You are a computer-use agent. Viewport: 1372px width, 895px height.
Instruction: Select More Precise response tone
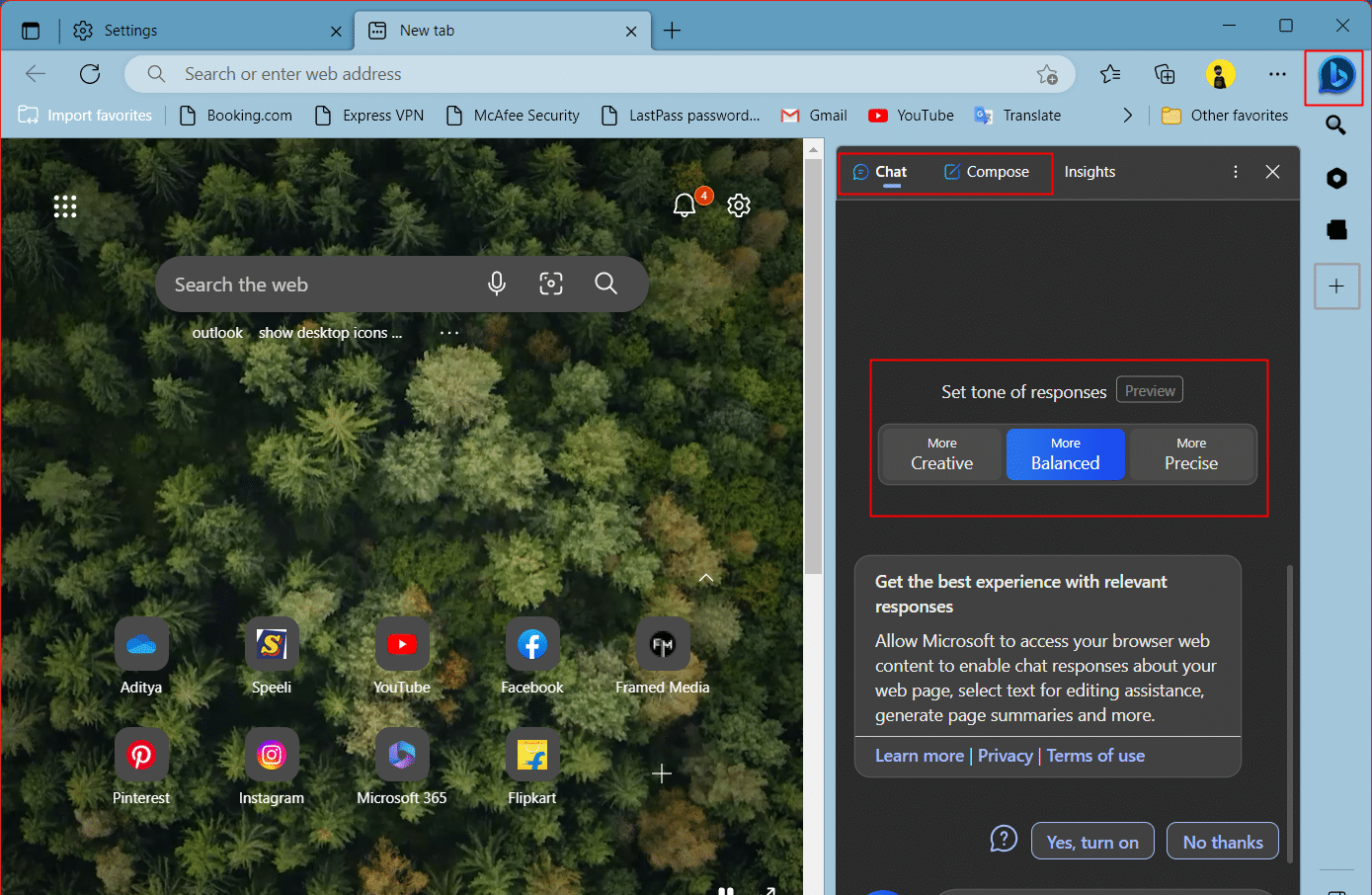click(1191, 454)
